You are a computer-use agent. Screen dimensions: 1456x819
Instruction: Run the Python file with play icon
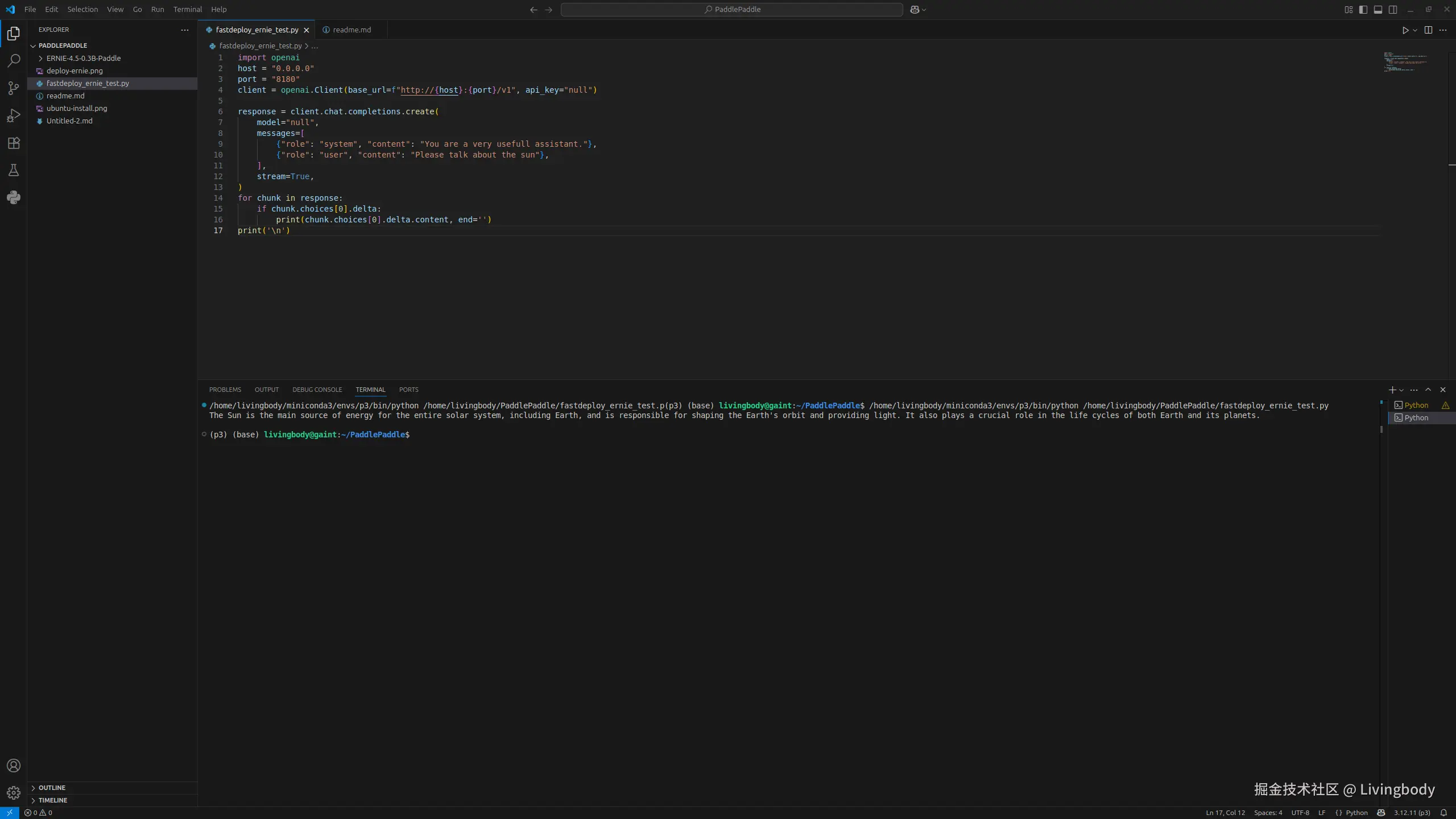(x=1405, y=30)
